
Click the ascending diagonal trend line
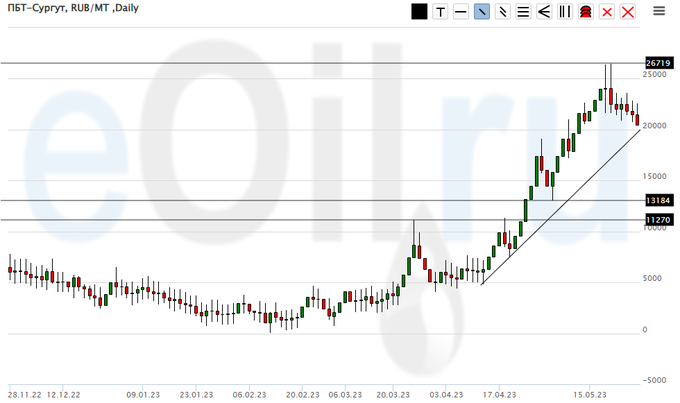click(560, 207)
